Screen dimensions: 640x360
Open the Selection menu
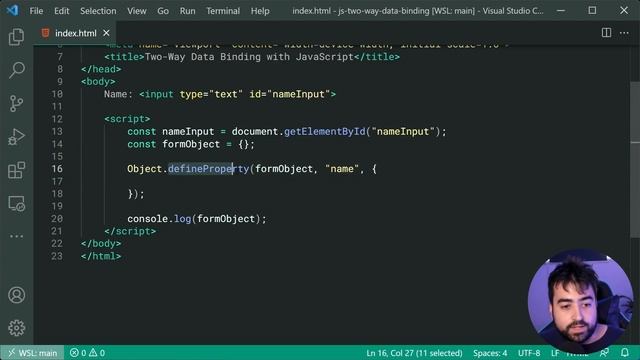tap(98, 11)
